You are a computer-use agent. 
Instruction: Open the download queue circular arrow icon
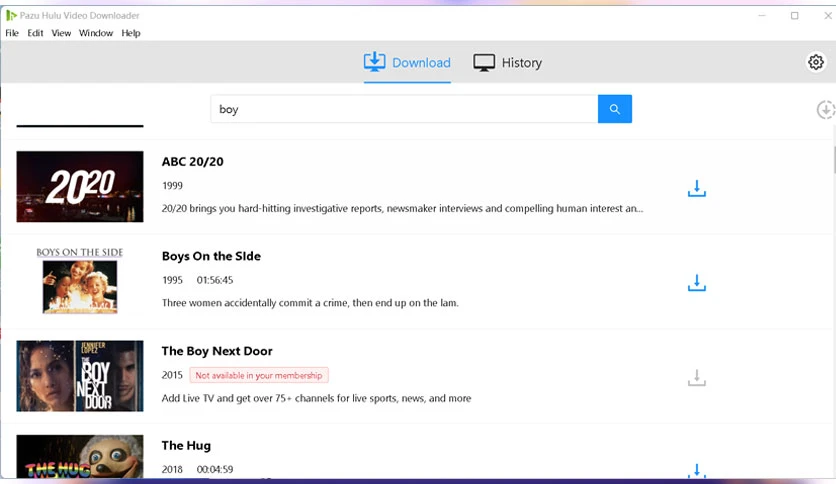point(825,110)
